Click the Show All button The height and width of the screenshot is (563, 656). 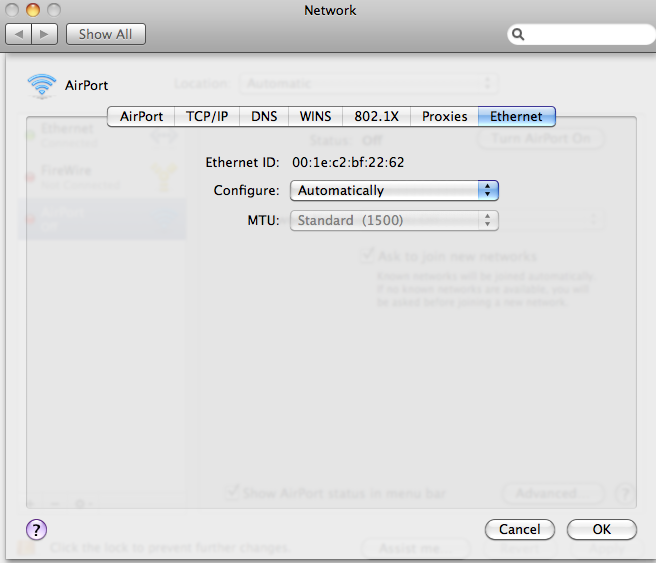105,34
